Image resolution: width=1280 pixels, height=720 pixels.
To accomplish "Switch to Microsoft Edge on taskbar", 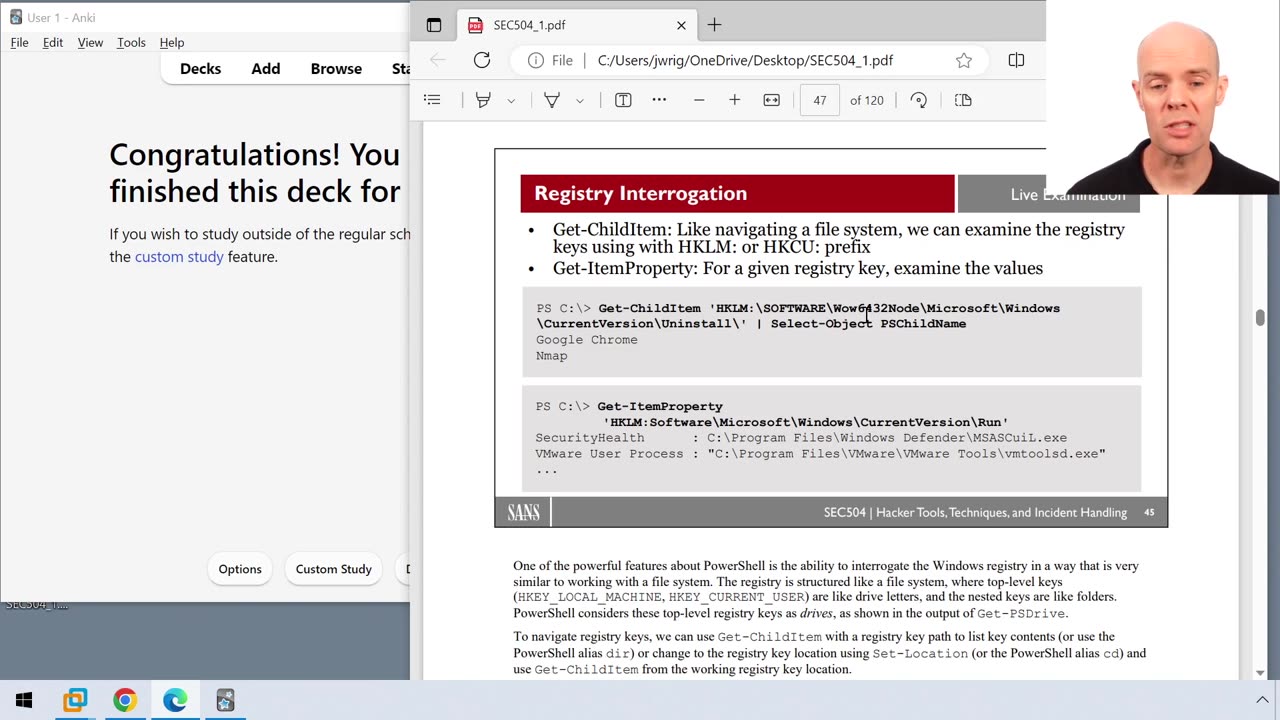I will pos(175,700).
